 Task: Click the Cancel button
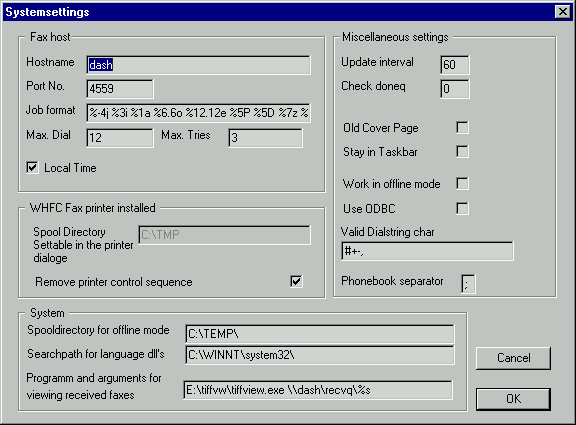coord(513,358)
